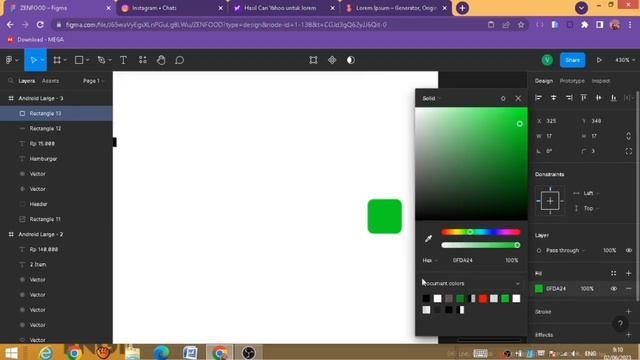Select the Rectangle shape tool

coord(79,60)
